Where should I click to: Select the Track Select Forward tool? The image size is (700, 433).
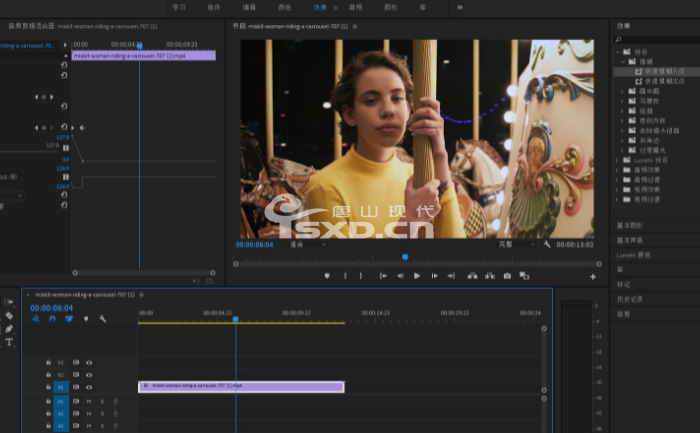[x=8, y=302]
